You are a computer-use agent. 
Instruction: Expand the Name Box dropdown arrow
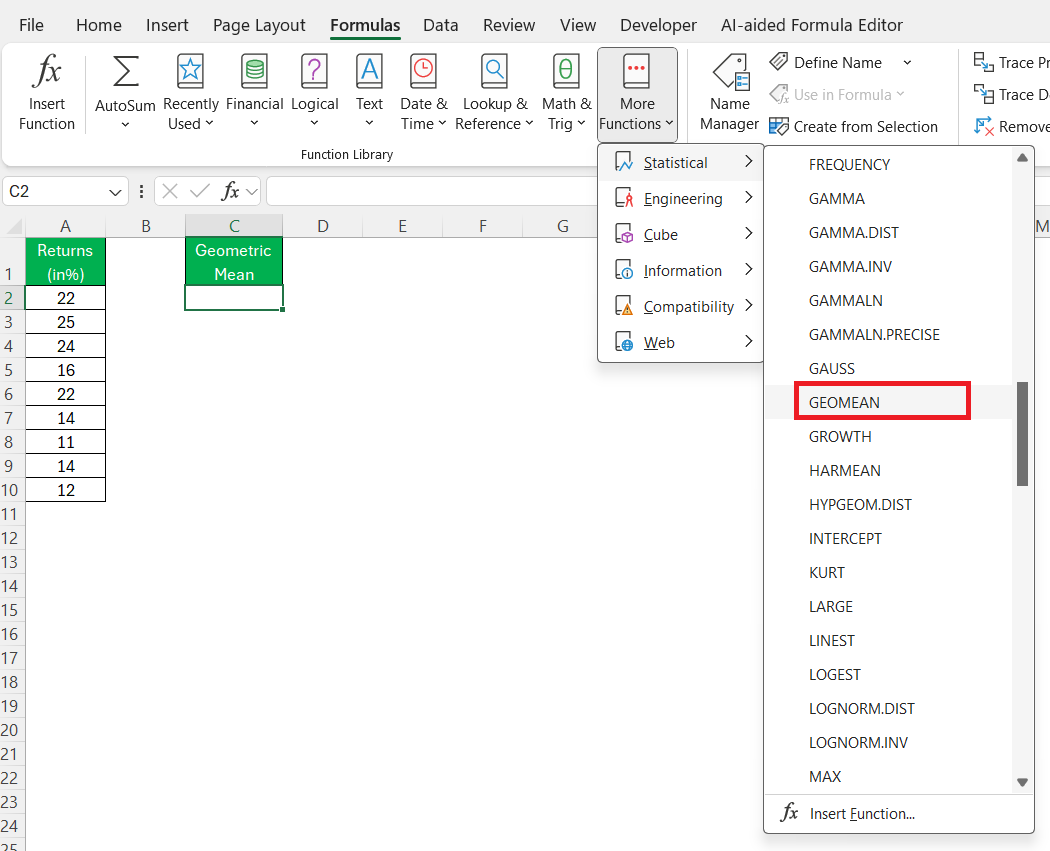115,193
